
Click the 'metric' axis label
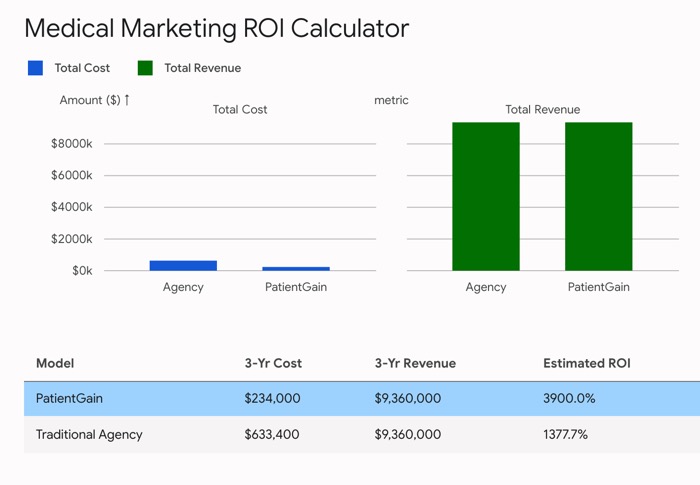391,100
